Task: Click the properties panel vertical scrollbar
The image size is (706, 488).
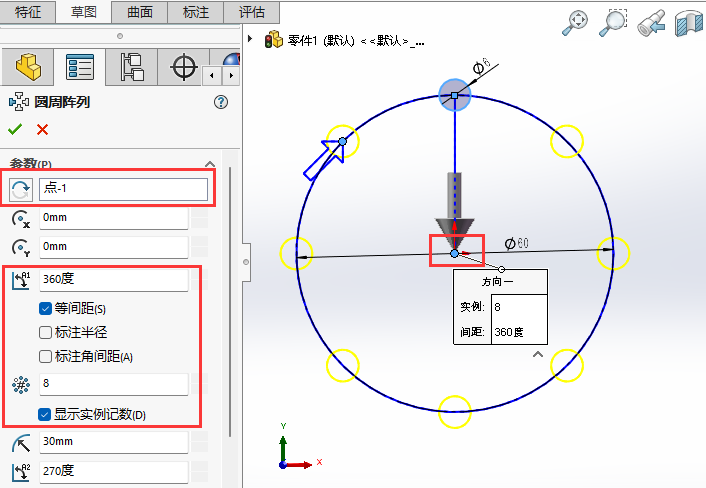Action: (x=230, y=302)
